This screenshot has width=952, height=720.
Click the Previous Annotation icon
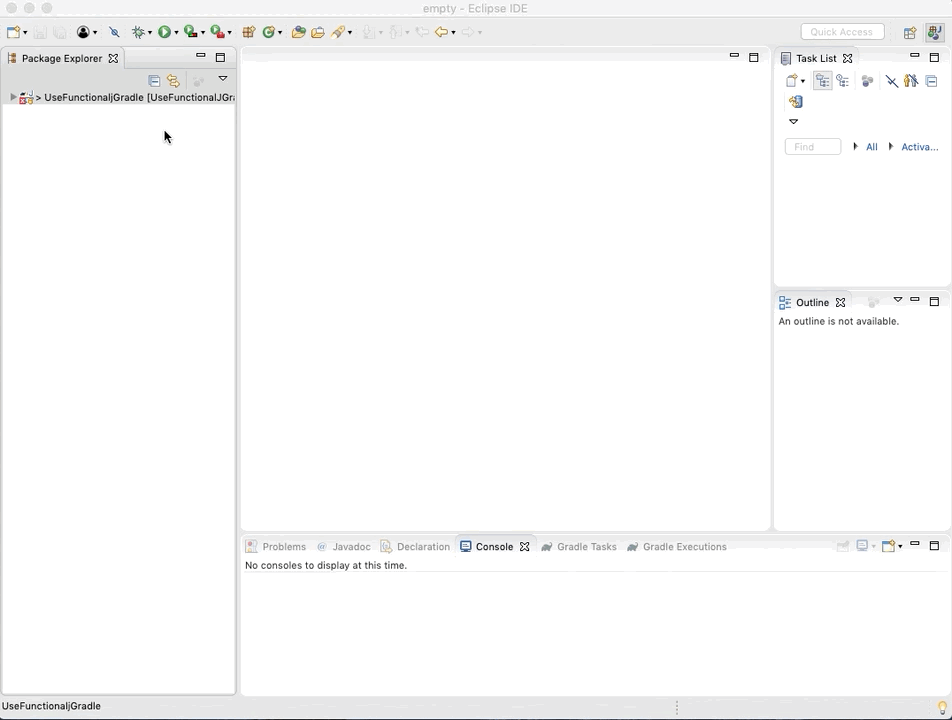[x=395, y=32]
